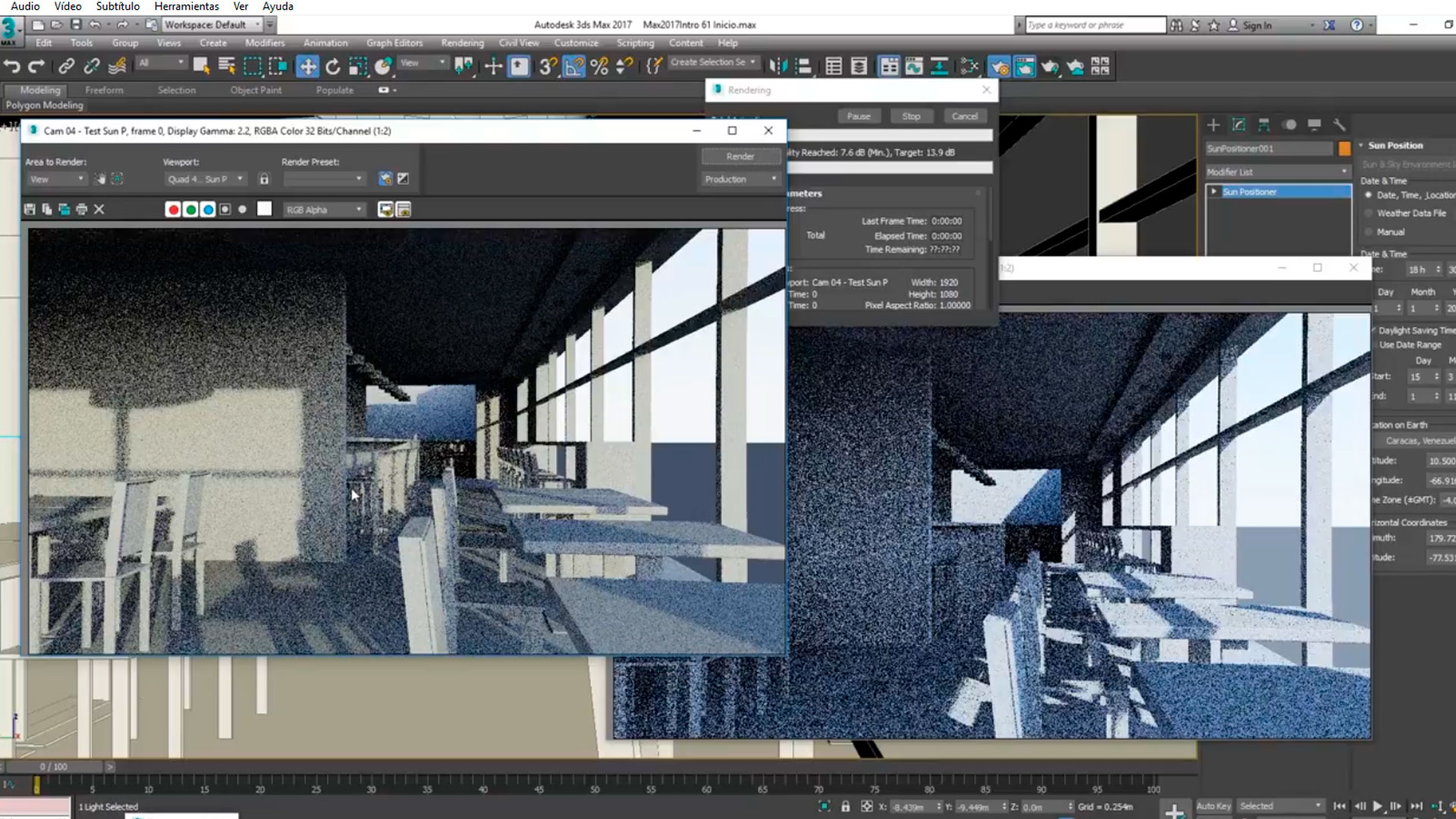
Task: Clone the rendered frame window
Action: (x=64, y=209)
